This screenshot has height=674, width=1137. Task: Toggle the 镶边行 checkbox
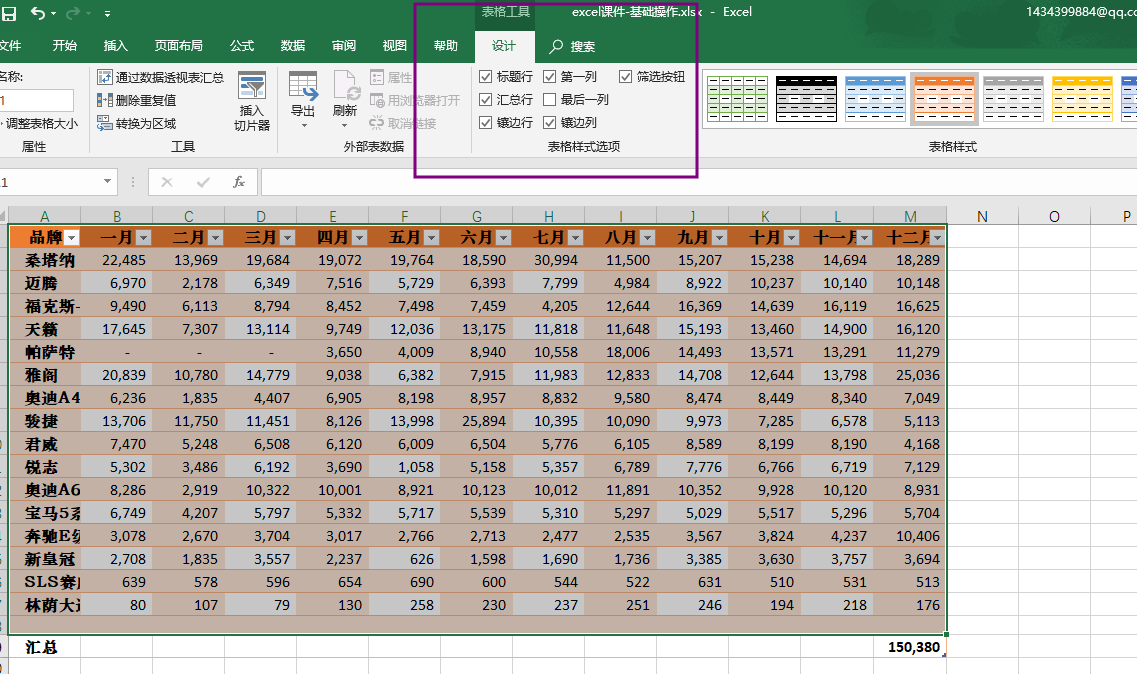(485, 123)
